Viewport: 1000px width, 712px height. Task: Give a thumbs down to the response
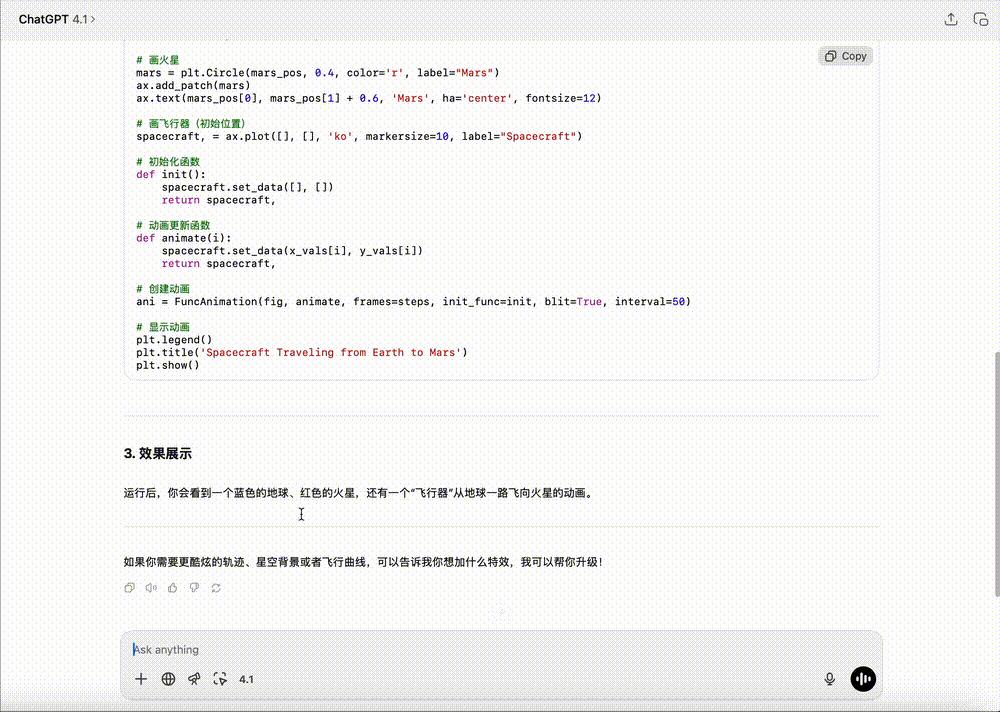click(x=195, y=588)
